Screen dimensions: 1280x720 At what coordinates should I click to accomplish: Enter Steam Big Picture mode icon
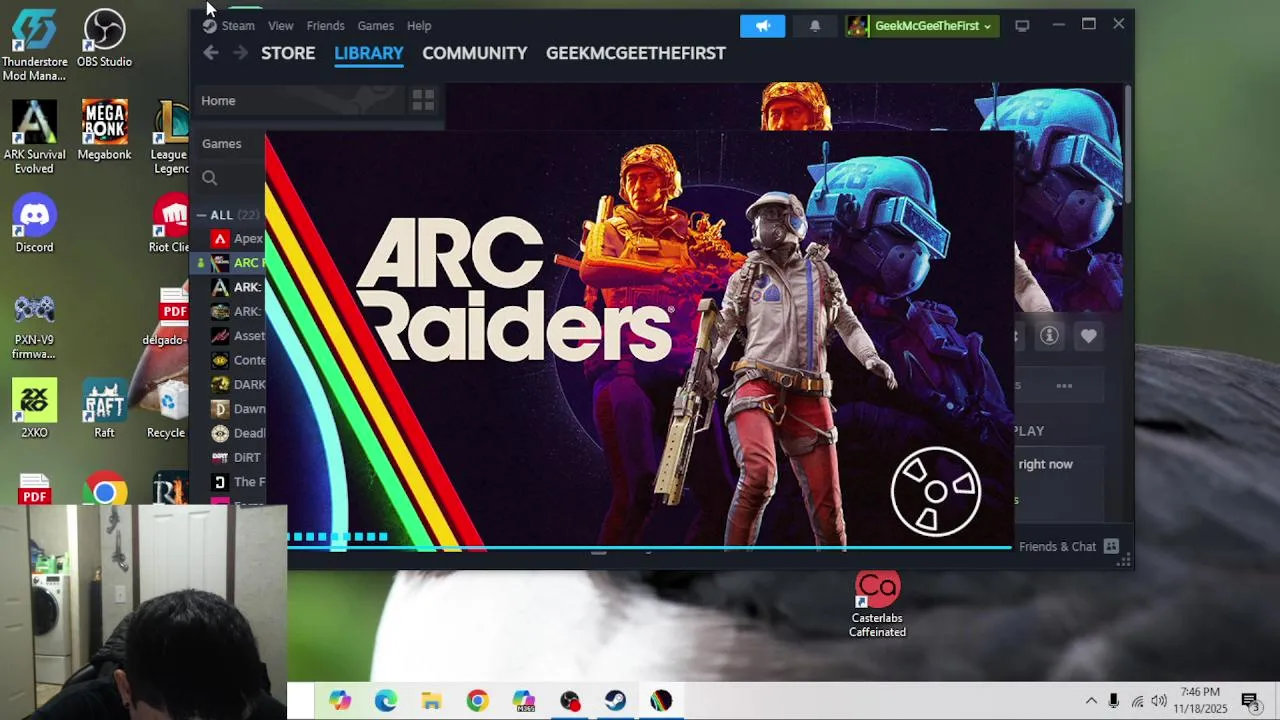click(1022, 26)
